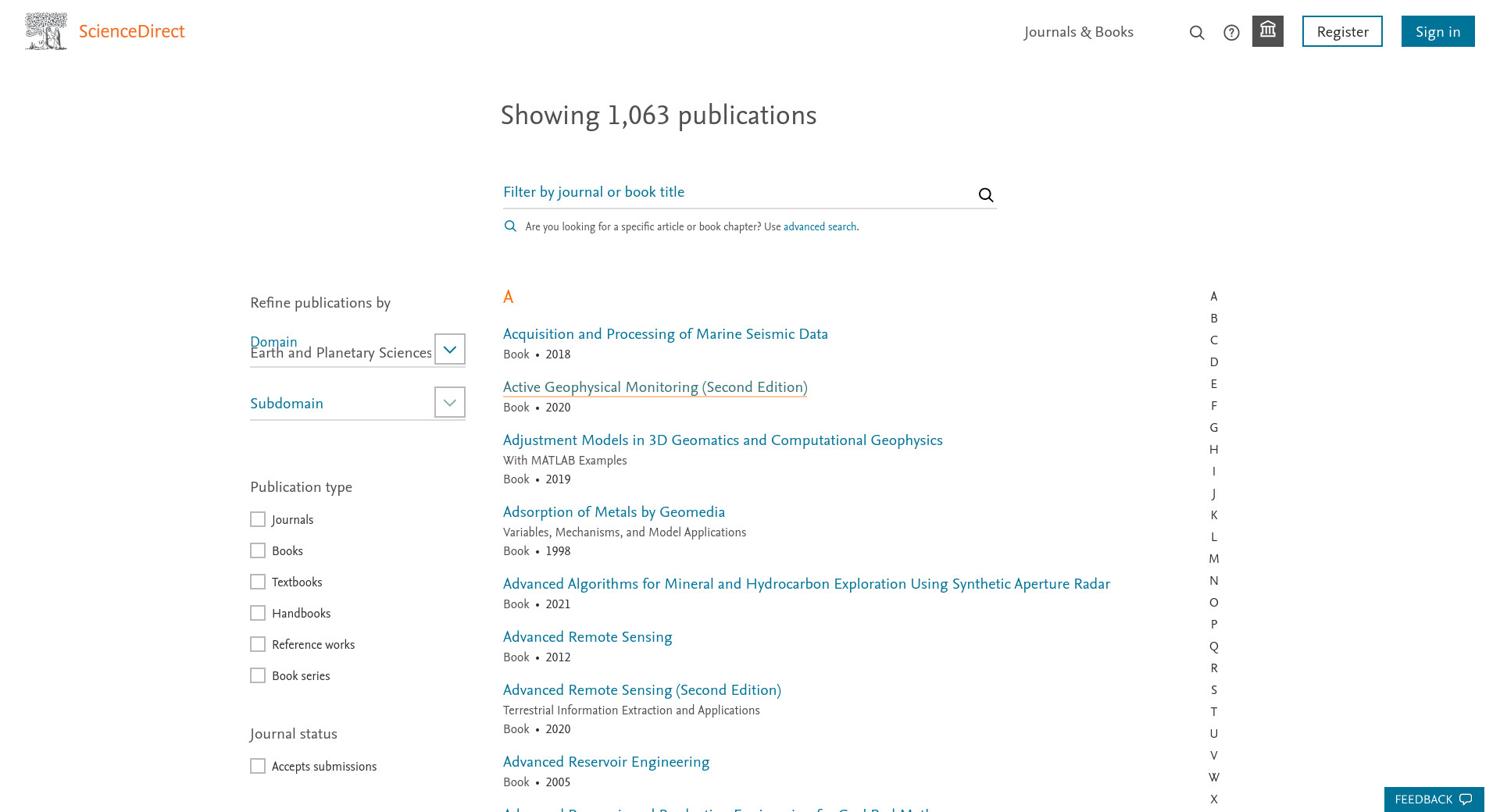Open the help question mark icon
1500x812 pixels.
(x=1231, y=33)
